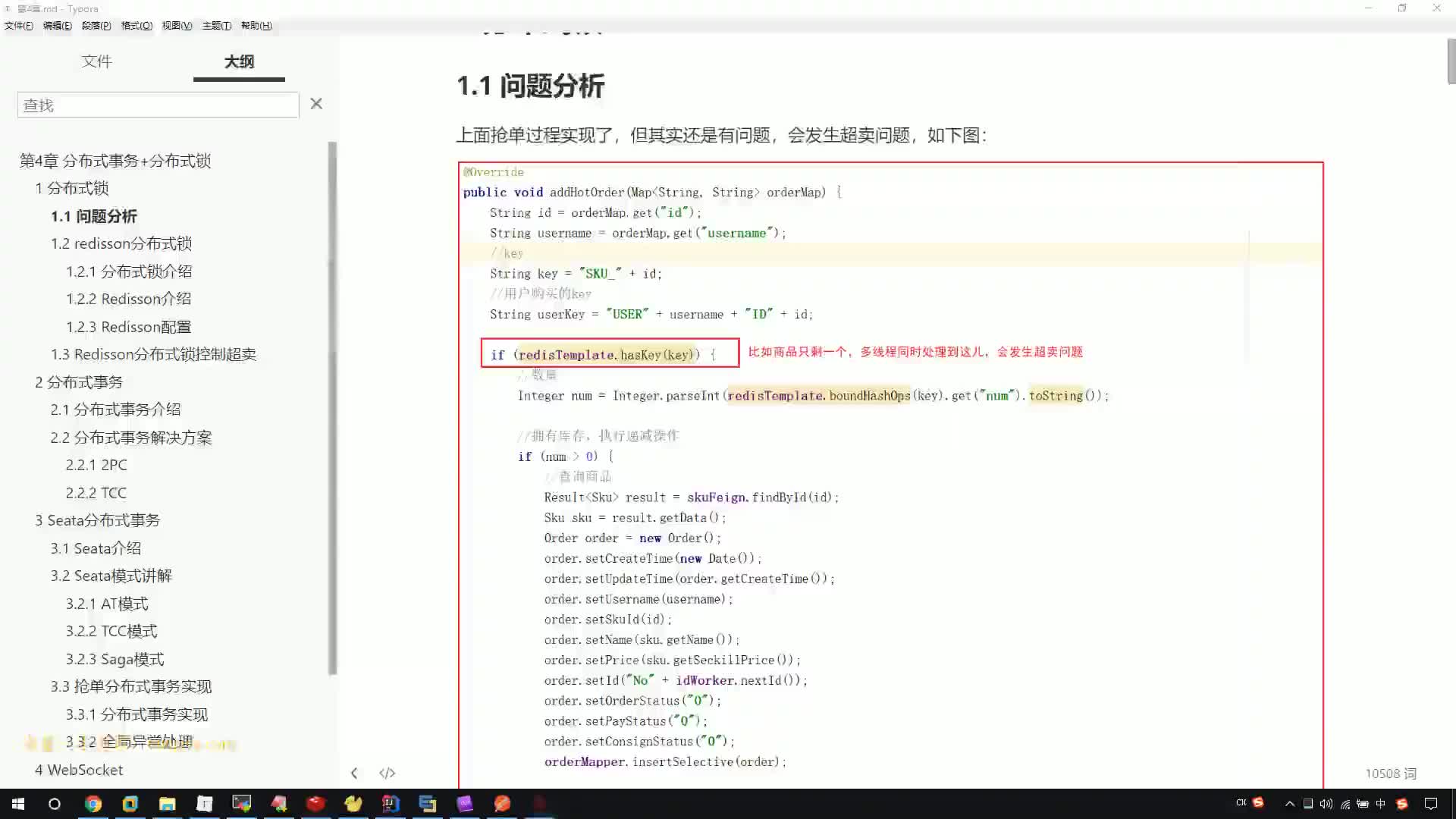Jump to 2.2.1 2PC section

pos(96,465)
